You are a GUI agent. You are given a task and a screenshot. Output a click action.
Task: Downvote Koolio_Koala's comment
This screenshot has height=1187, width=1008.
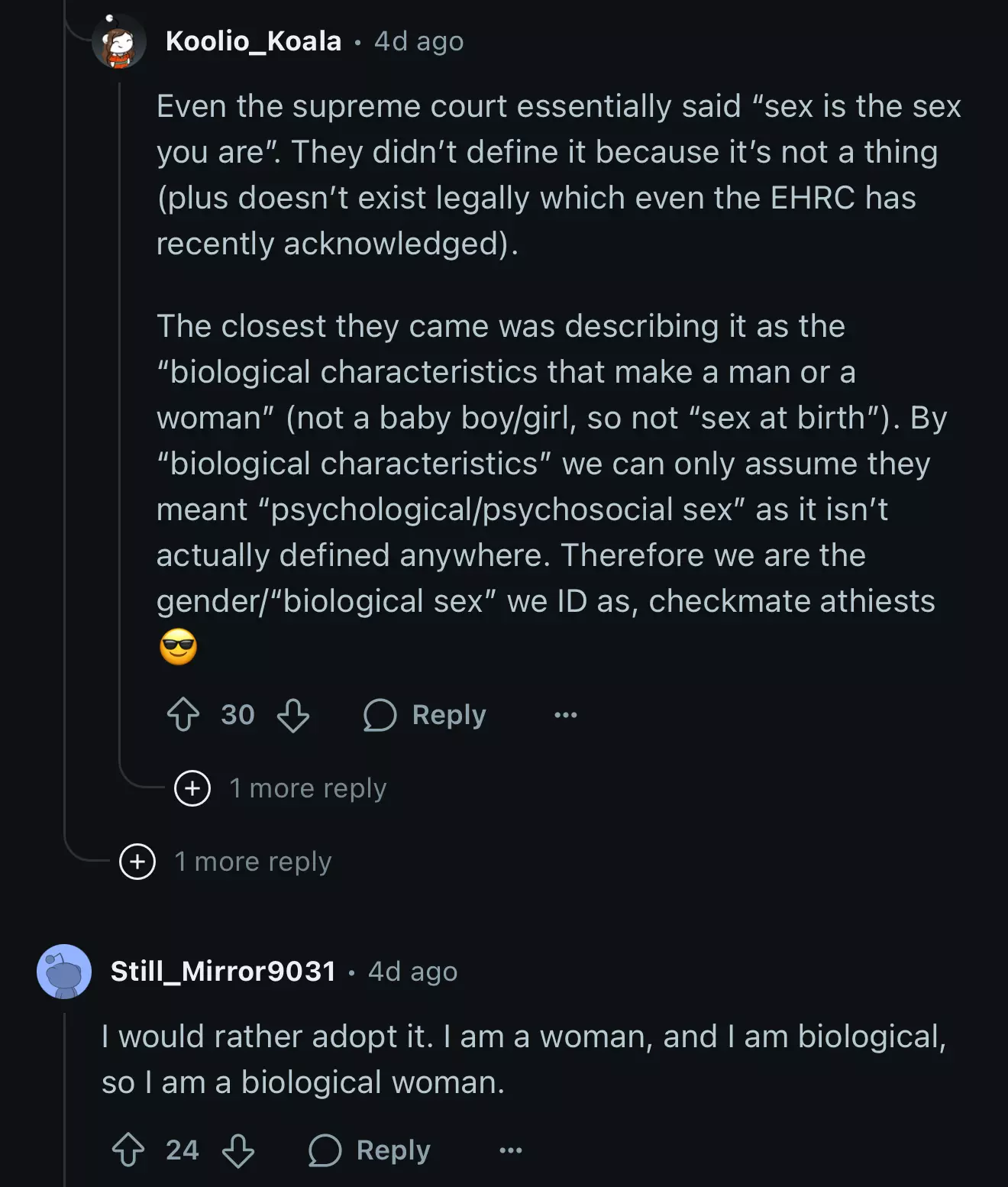(x=293, y=715)
